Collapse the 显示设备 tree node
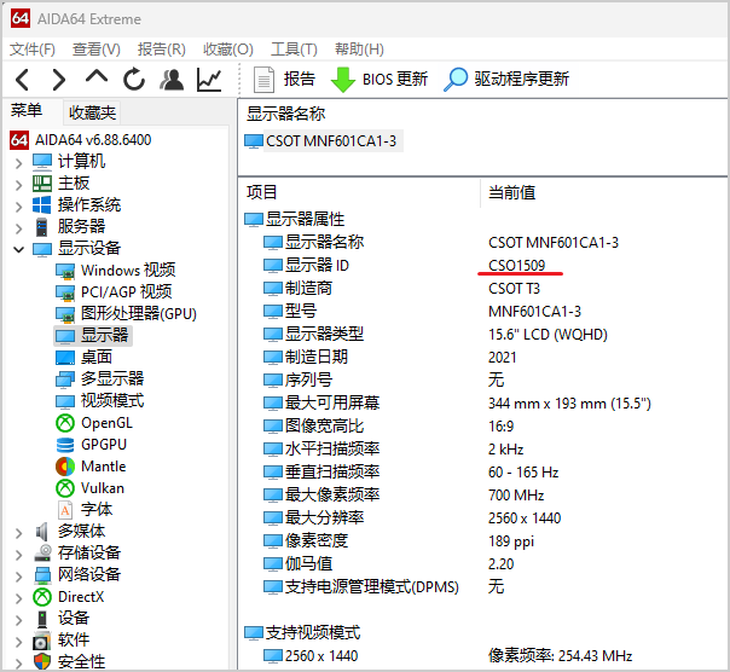 19,250
